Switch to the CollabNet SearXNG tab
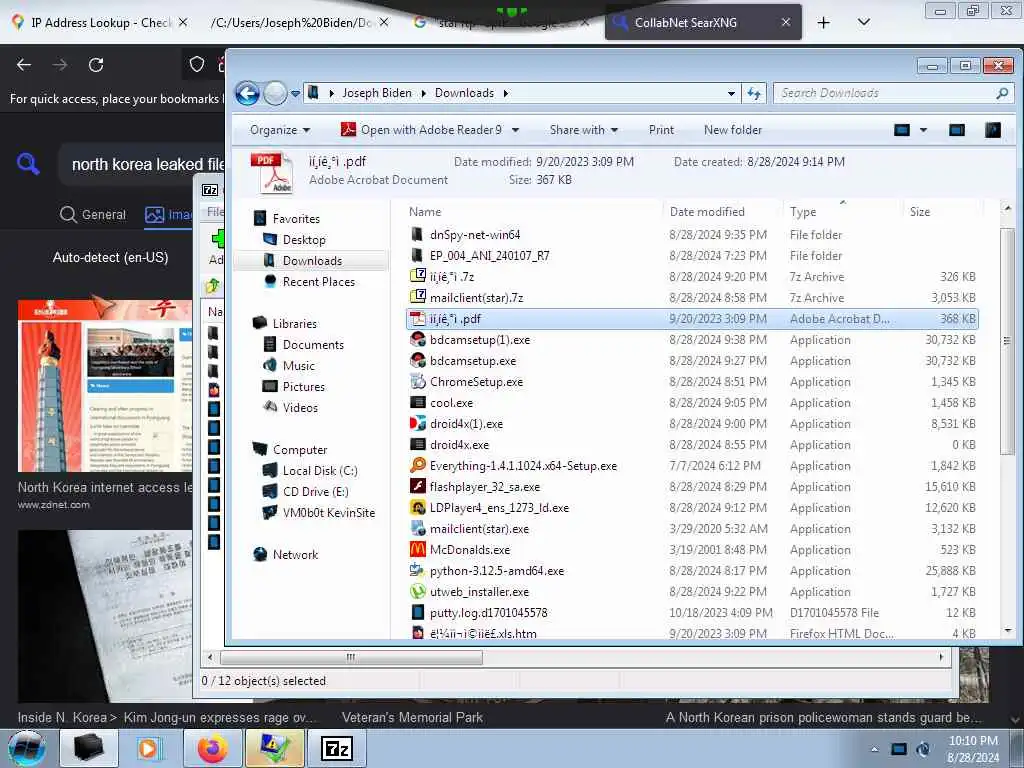 pos(703,22)
